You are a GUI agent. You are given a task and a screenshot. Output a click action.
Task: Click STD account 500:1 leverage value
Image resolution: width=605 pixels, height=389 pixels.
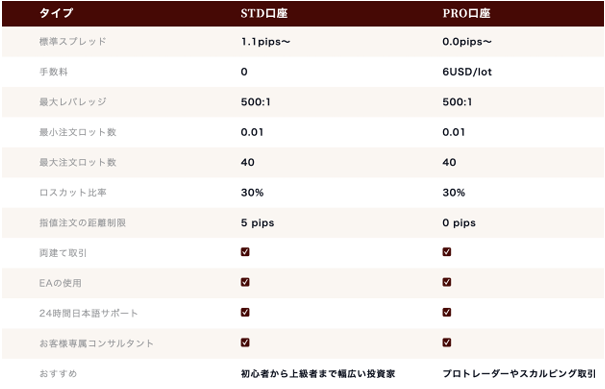[x=255, y=102]
